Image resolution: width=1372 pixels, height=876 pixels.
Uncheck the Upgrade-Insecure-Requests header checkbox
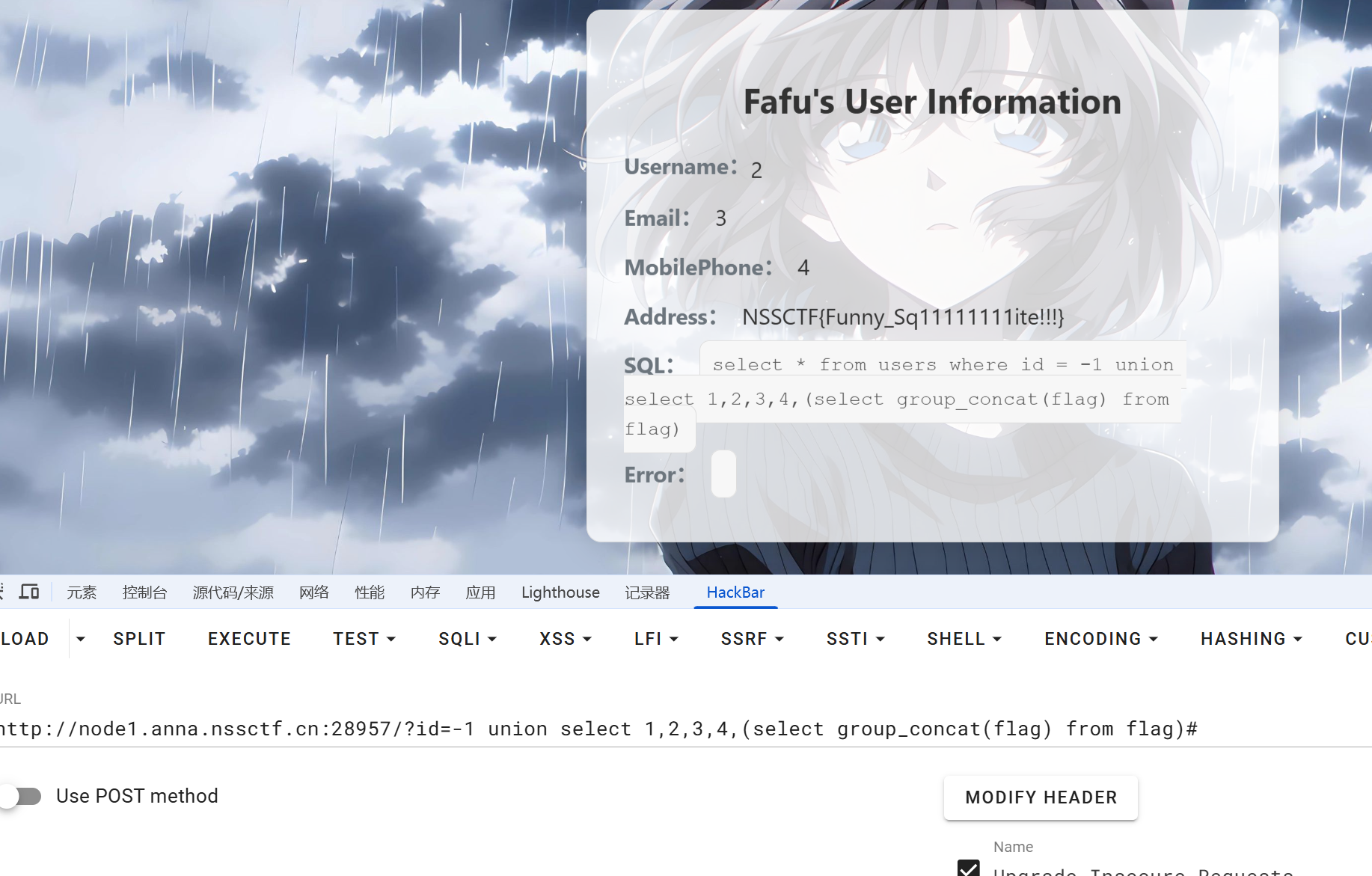[969, 869]
